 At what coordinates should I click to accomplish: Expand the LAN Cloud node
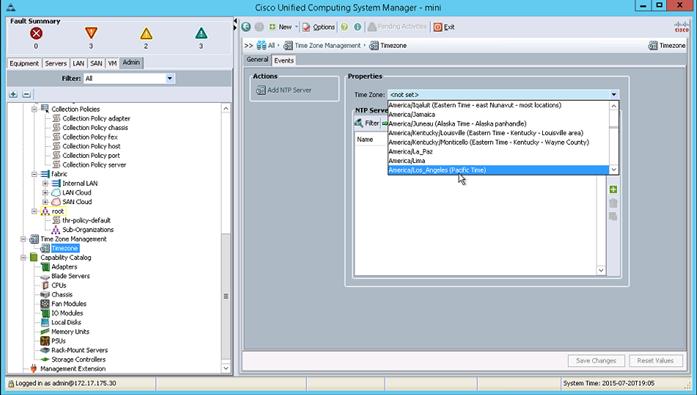click(x=45, y=193)
